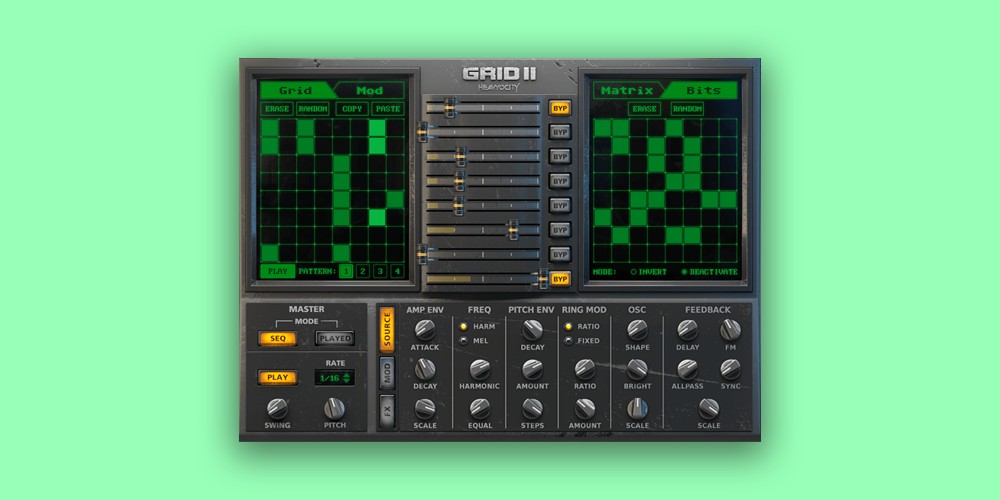This screenshot has height=500, width=1000.
Task: Click the COPY pattern button
Action: 352,109
